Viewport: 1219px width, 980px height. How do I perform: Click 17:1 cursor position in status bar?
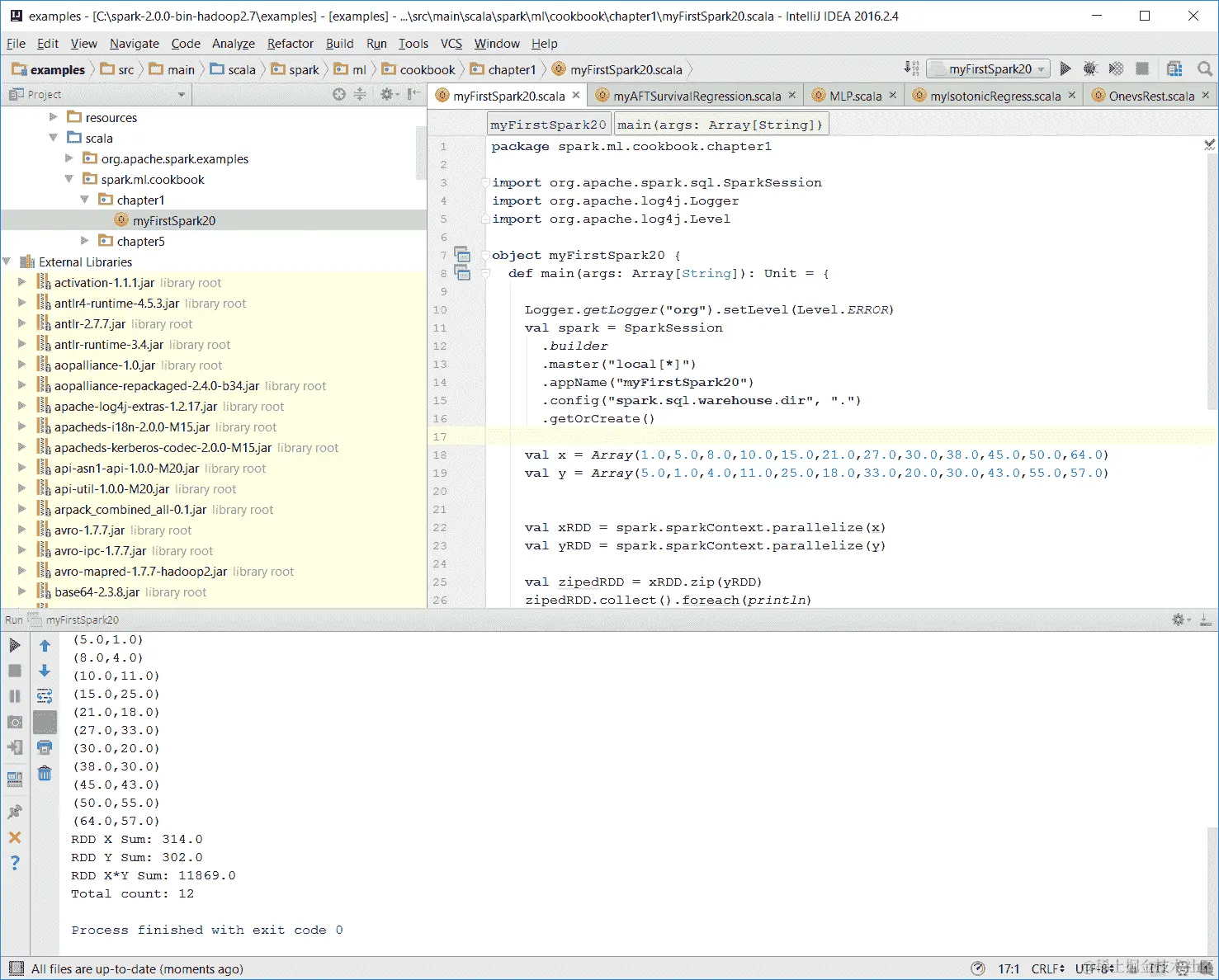point(1009,968)
